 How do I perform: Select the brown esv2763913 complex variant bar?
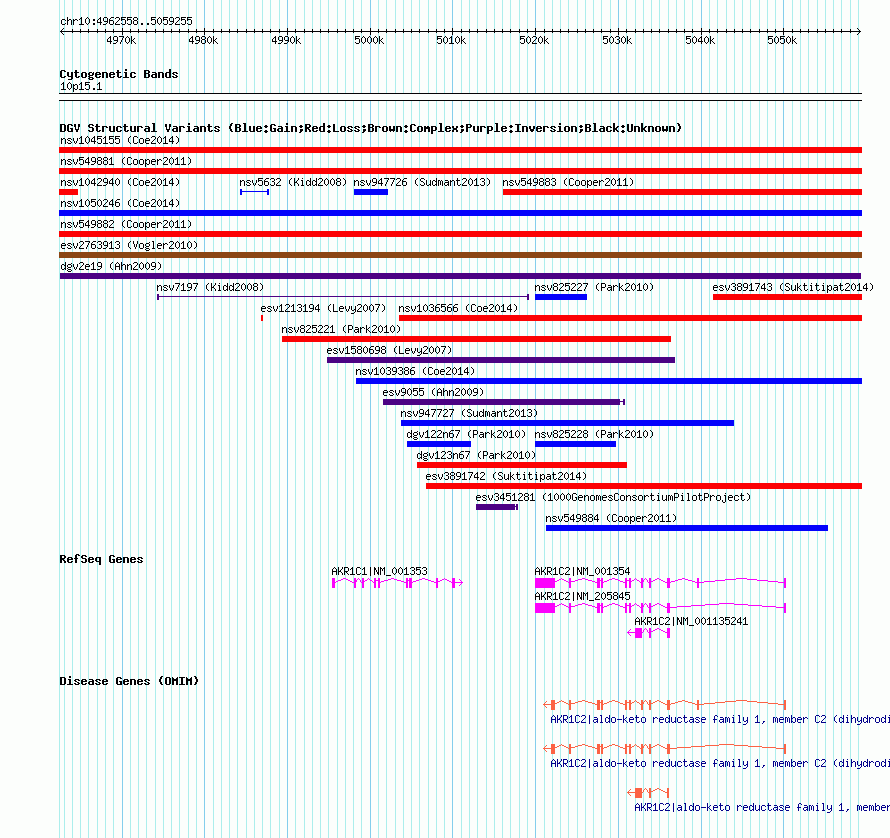[460, 255]
